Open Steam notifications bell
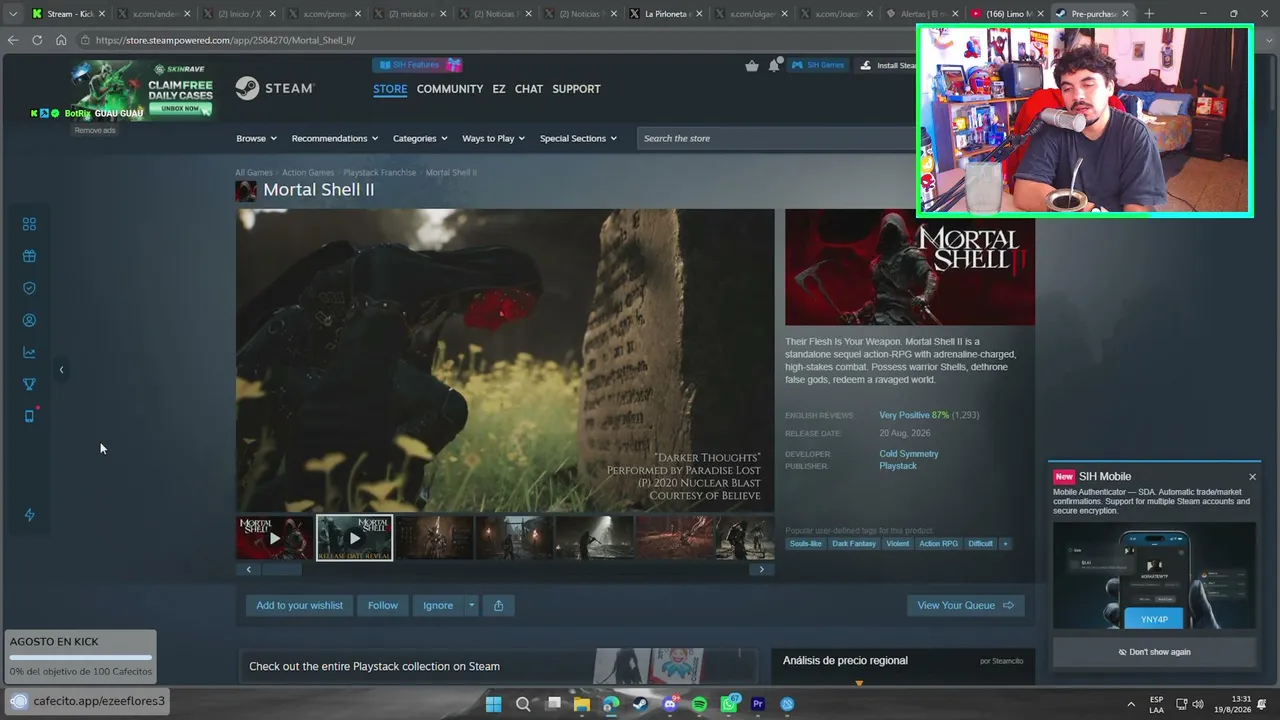The width and height of the screenshot is (1280, 720). point(774,66)
